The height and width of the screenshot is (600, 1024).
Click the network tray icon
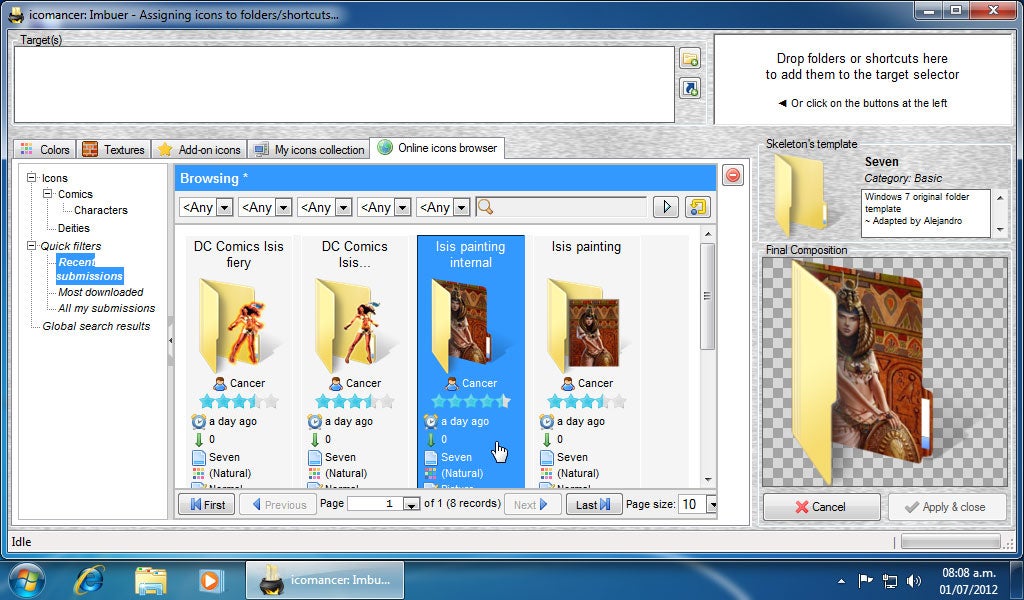[889, 580]
